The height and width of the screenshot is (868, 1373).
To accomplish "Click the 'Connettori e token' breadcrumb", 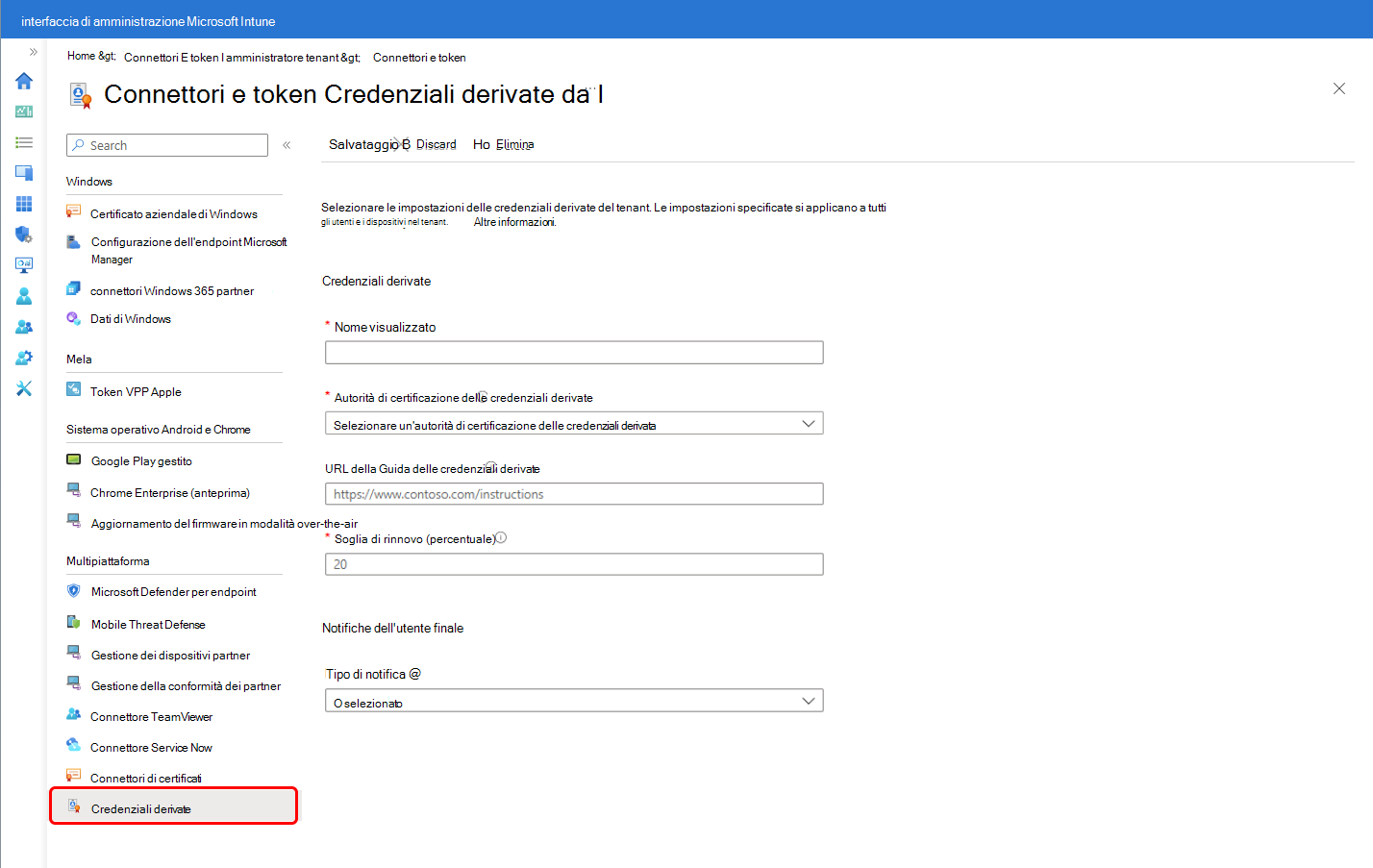I will click(419, 58).
